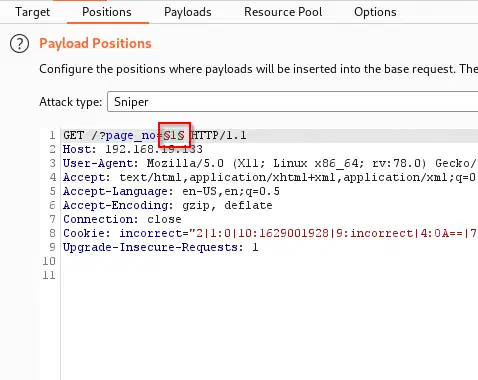Click the §1§ payload marker

174,135
